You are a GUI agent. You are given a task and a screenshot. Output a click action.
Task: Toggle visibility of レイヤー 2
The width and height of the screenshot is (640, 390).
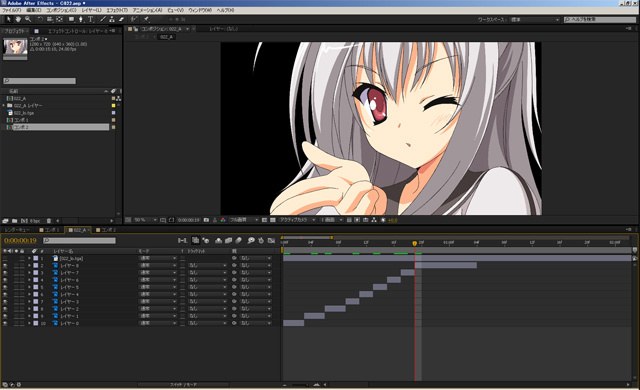pos(5,309)
